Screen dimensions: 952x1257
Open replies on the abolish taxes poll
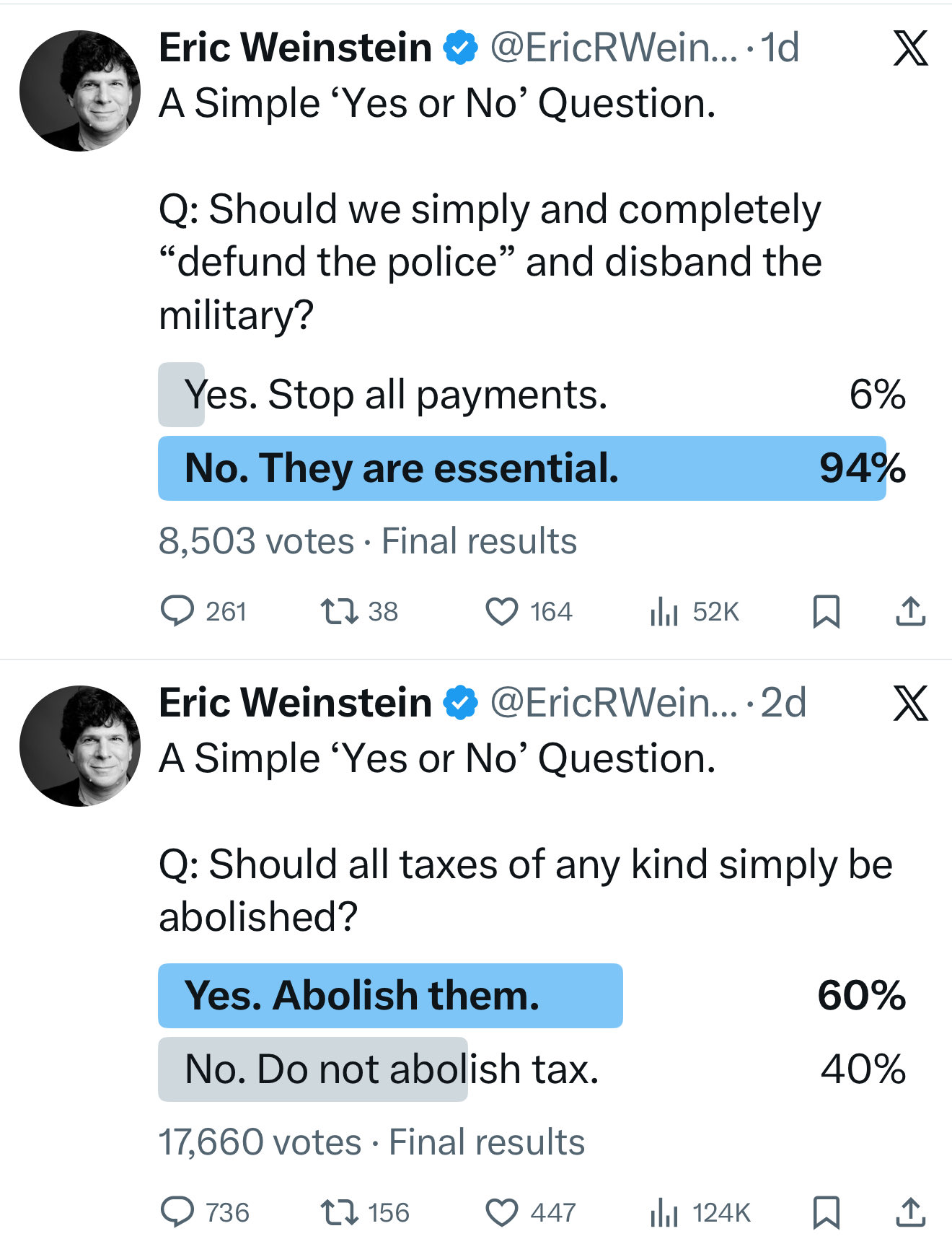click(177, 1212)
